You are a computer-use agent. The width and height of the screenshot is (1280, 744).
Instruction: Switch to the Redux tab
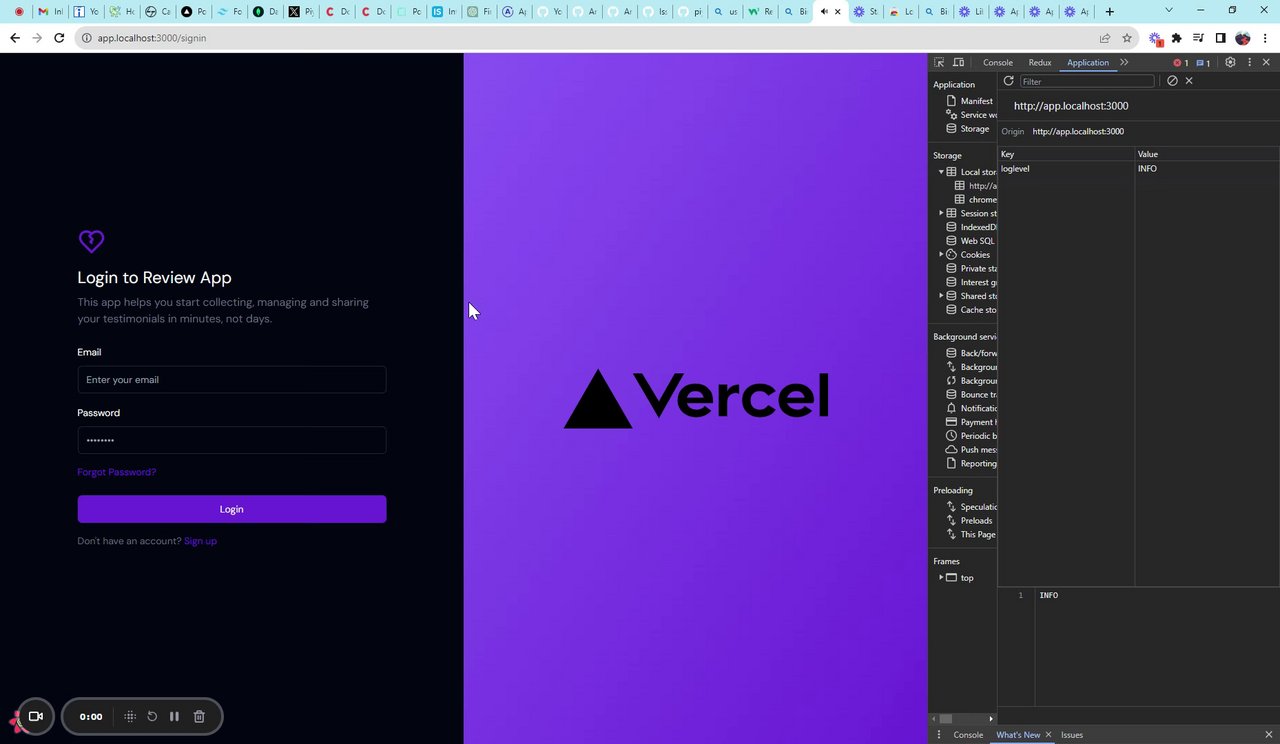click(1040, 62)
